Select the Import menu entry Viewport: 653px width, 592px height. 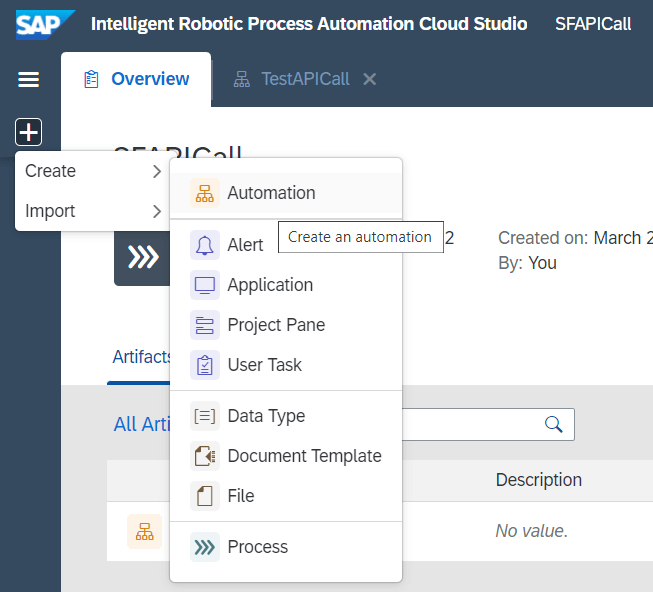(93, 211)
